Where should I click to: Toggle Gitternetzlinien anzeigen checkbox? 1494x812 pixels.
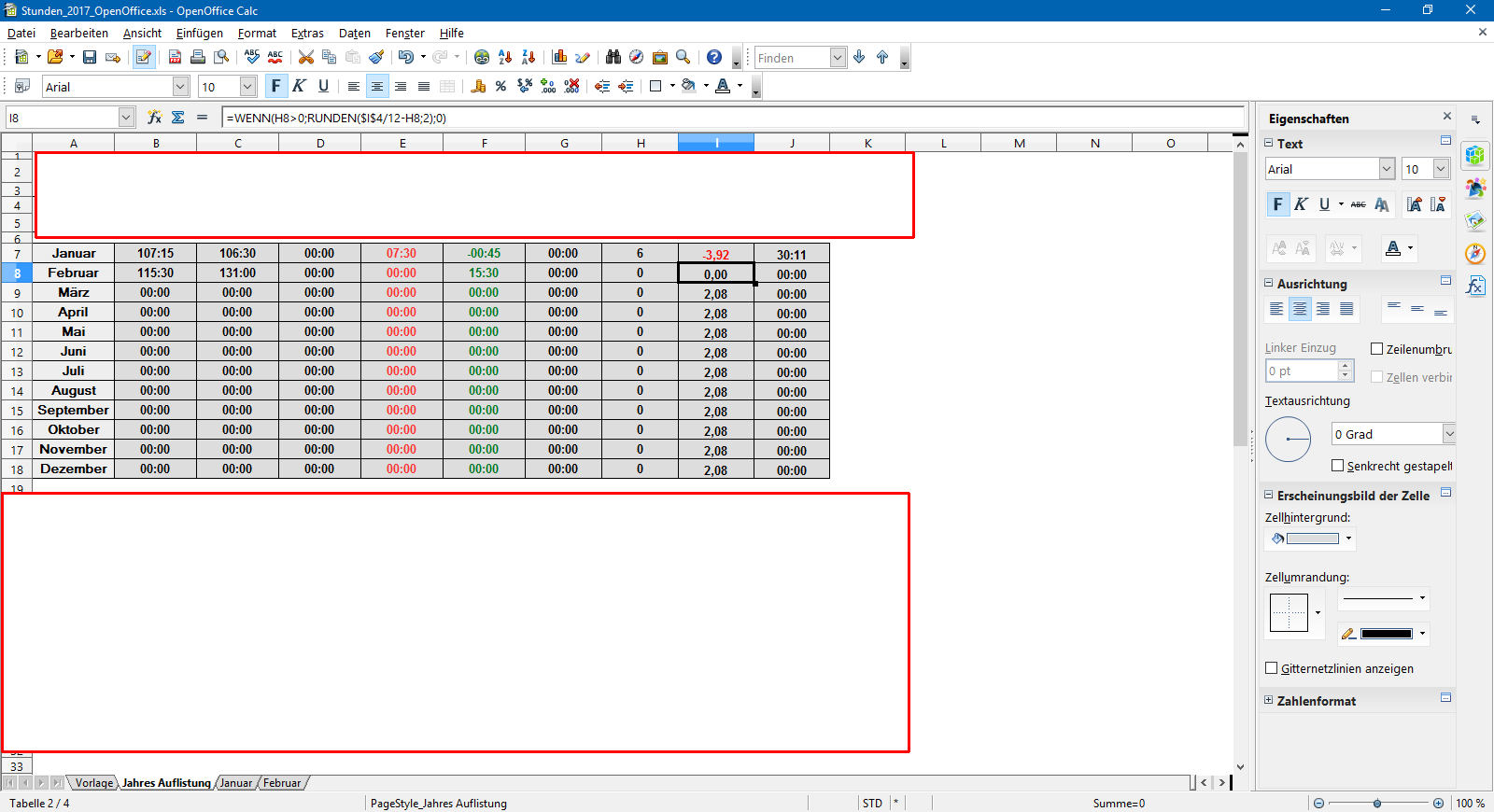click(x=1271, y=668)
